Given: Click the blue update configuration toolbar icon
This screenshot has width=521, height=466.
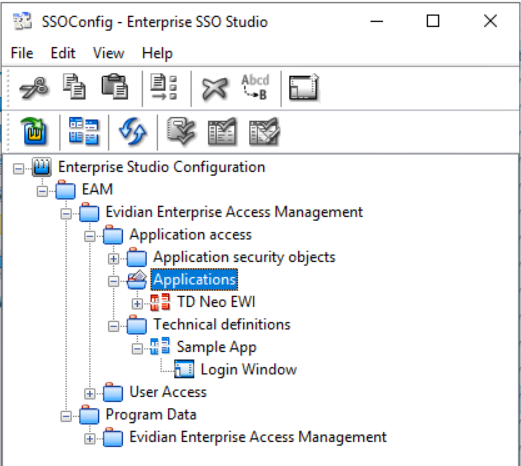Looking at the screenshot, I should 34,131.
